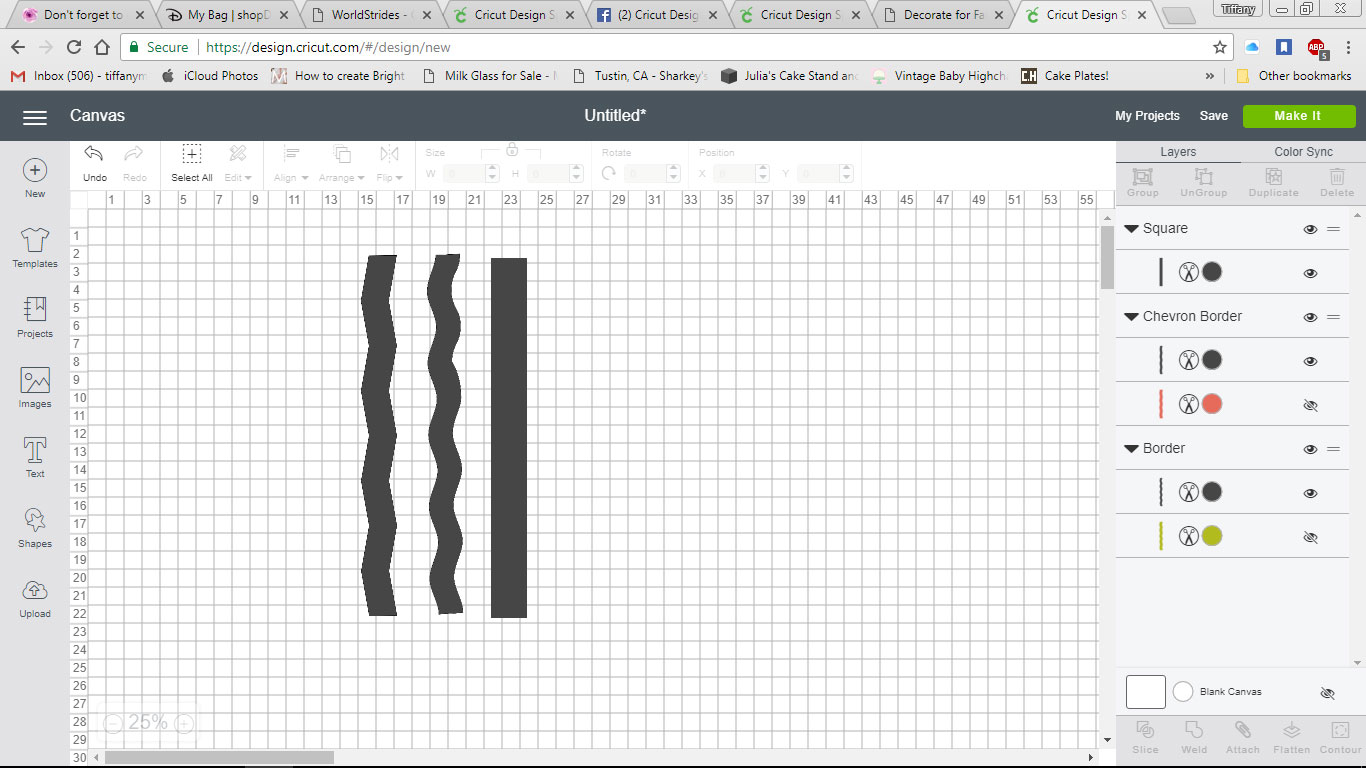Select the Text tool
The image size is (1366, 768).
34,457
